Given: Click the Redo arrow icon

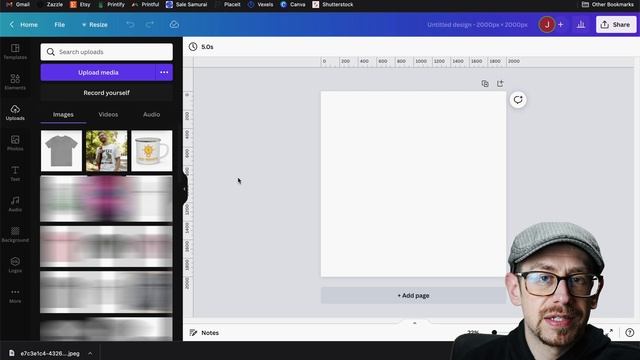Looking at the screenshot, I should (x=150, y=24).
